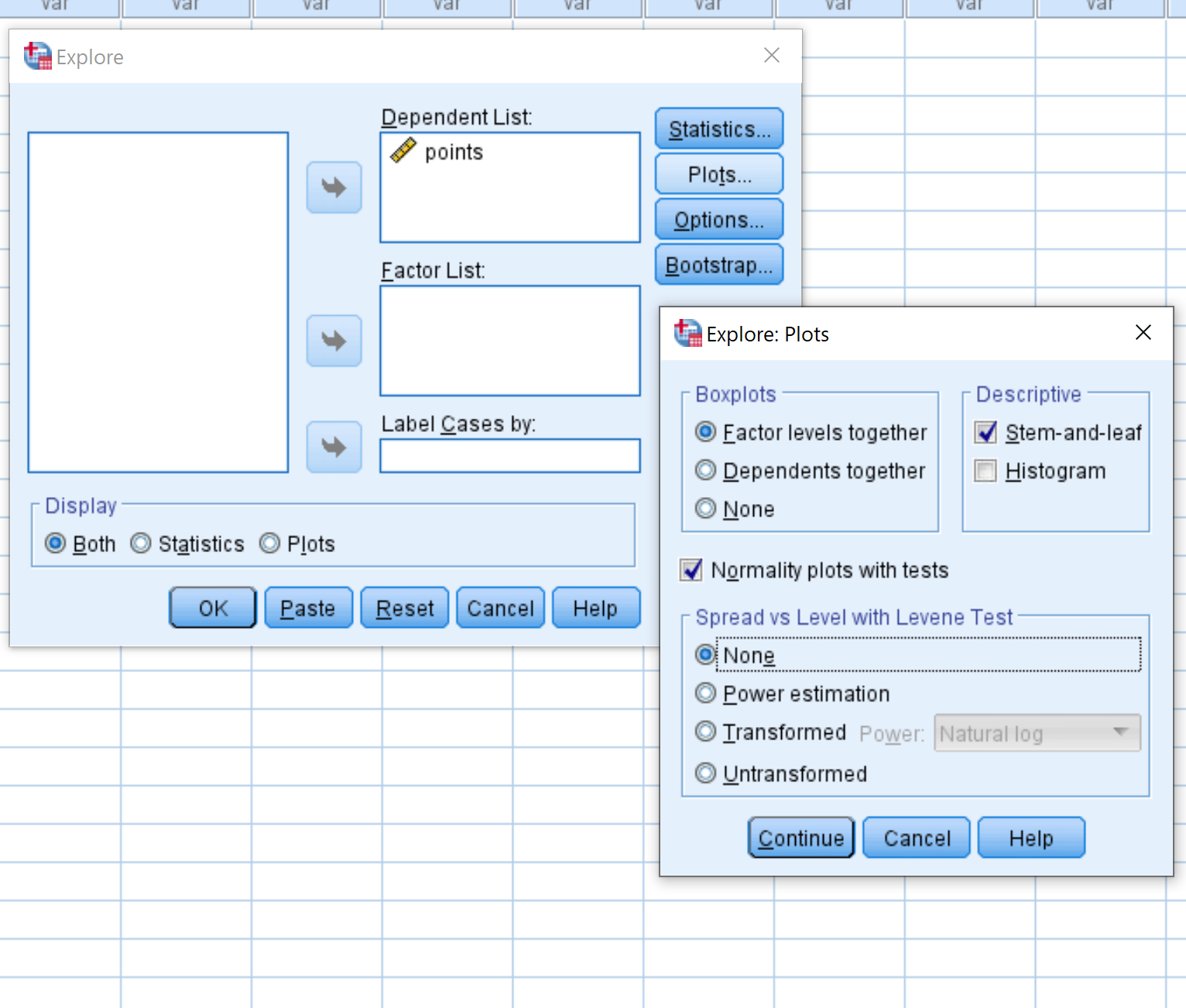Click inside the source variable list box
This screenshot has width=1186, height=1008.
point(158,302)
